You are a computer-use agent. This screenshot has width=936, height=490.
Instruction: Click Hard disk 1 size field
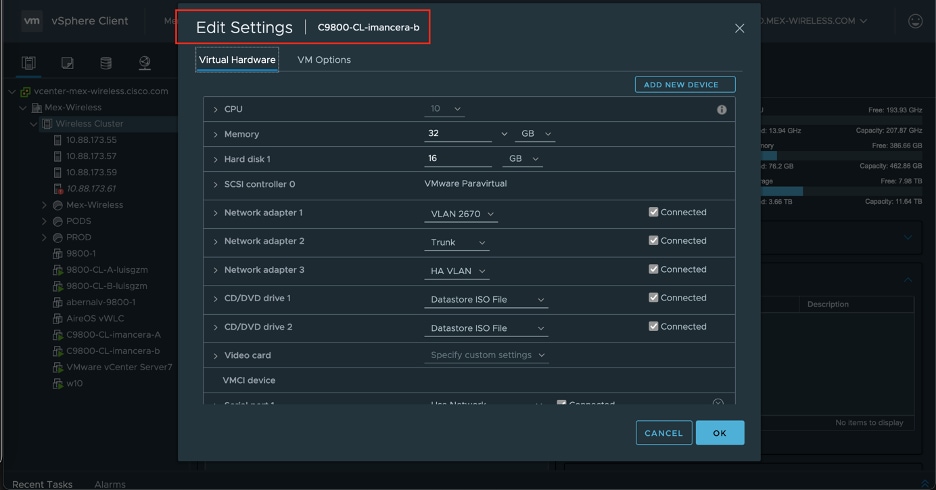pyautogui.click(x=458, y=159)
